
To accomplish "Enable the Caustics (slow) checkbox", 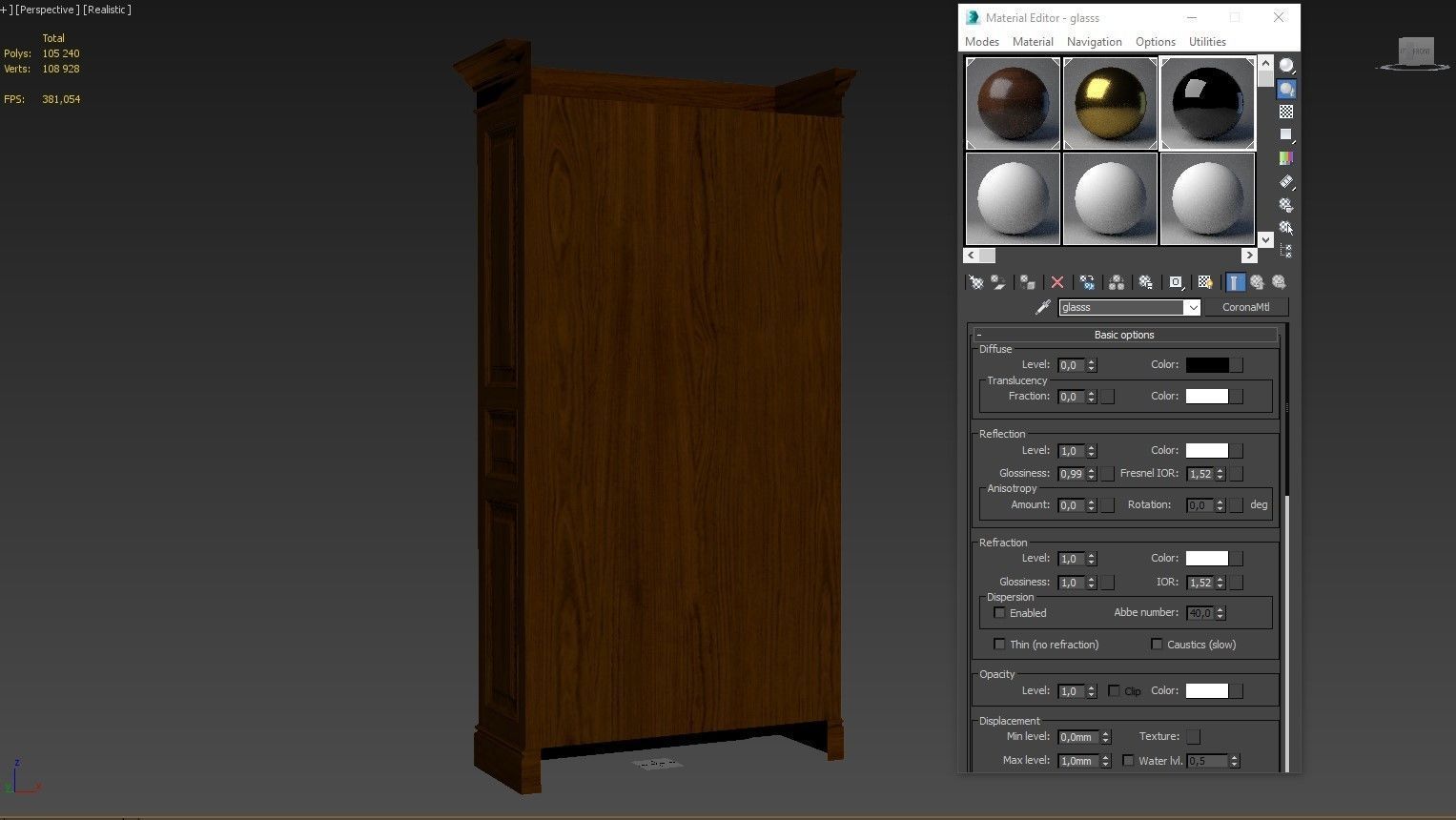I will 1157,645.
